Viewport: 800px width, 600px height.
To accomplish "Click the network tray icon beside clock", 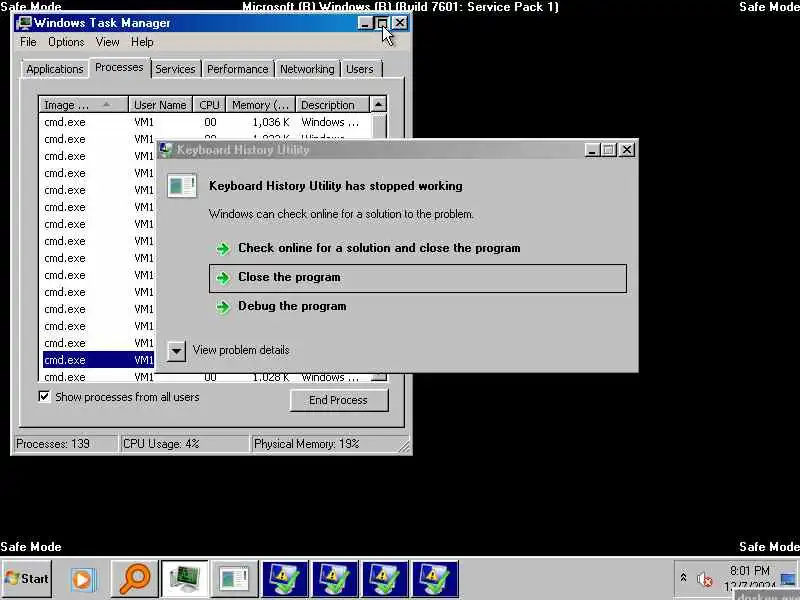I will pyautogui.click(x=788, y=580).
